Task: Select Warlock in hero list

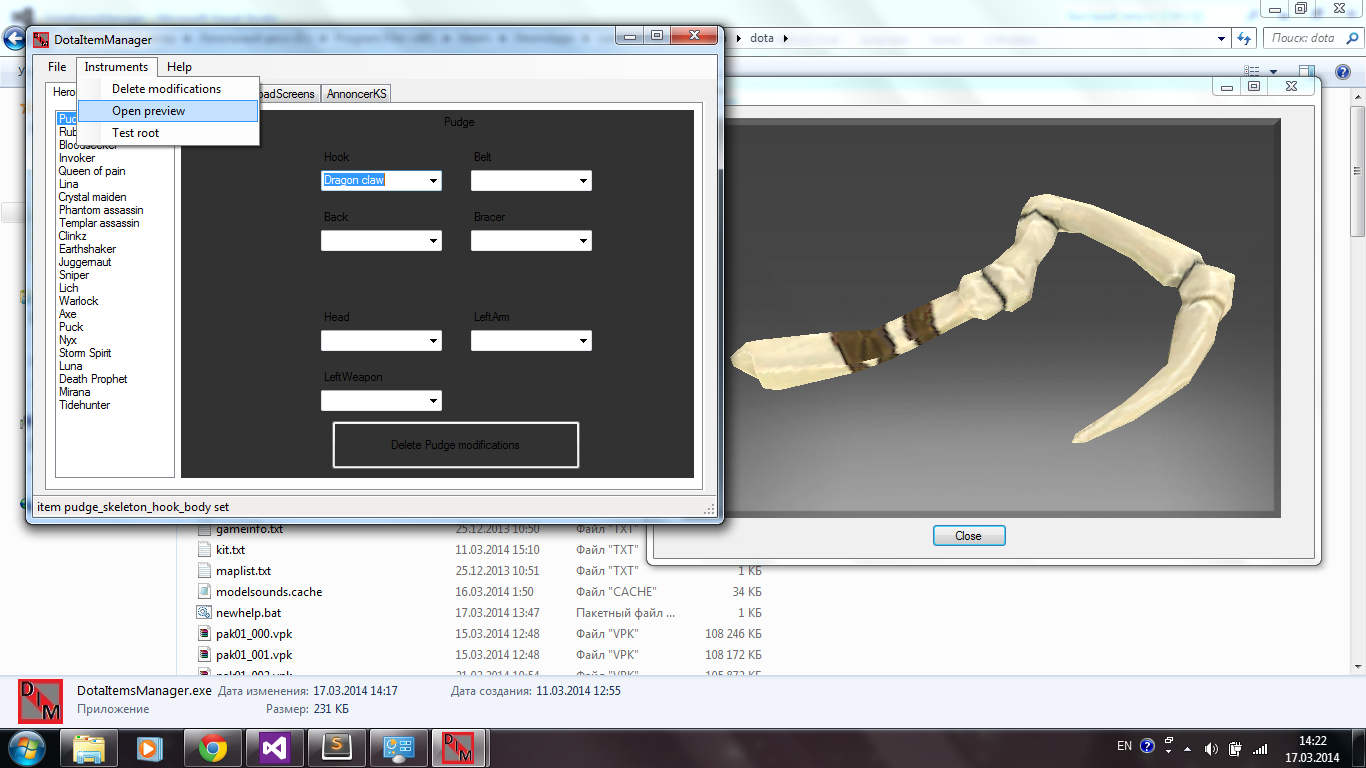Action: (78, 301)
